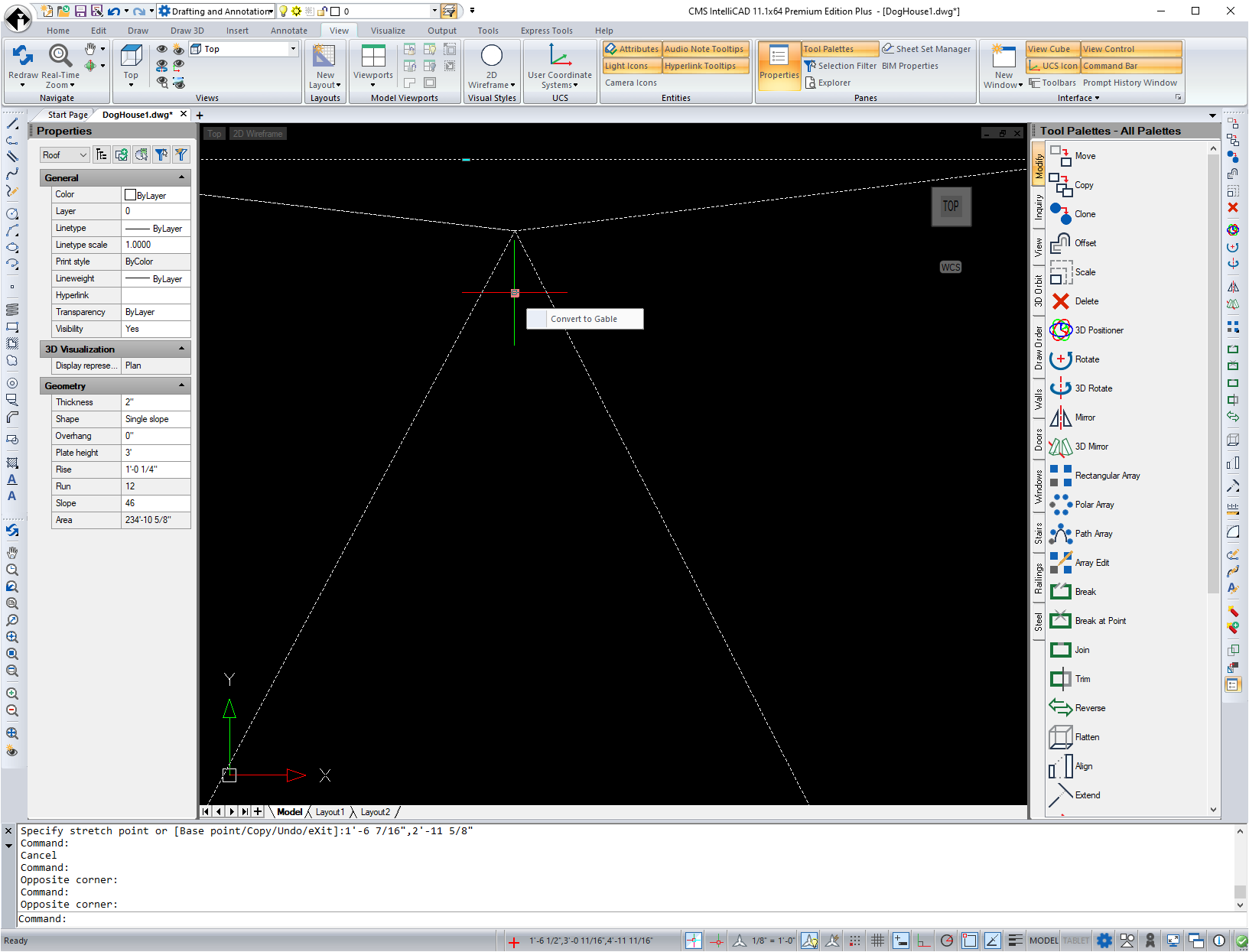Screen dimensions: 1249x952
Task: Click the Selection Filter button
Action: pyautogui.click(x=840, y=66)
